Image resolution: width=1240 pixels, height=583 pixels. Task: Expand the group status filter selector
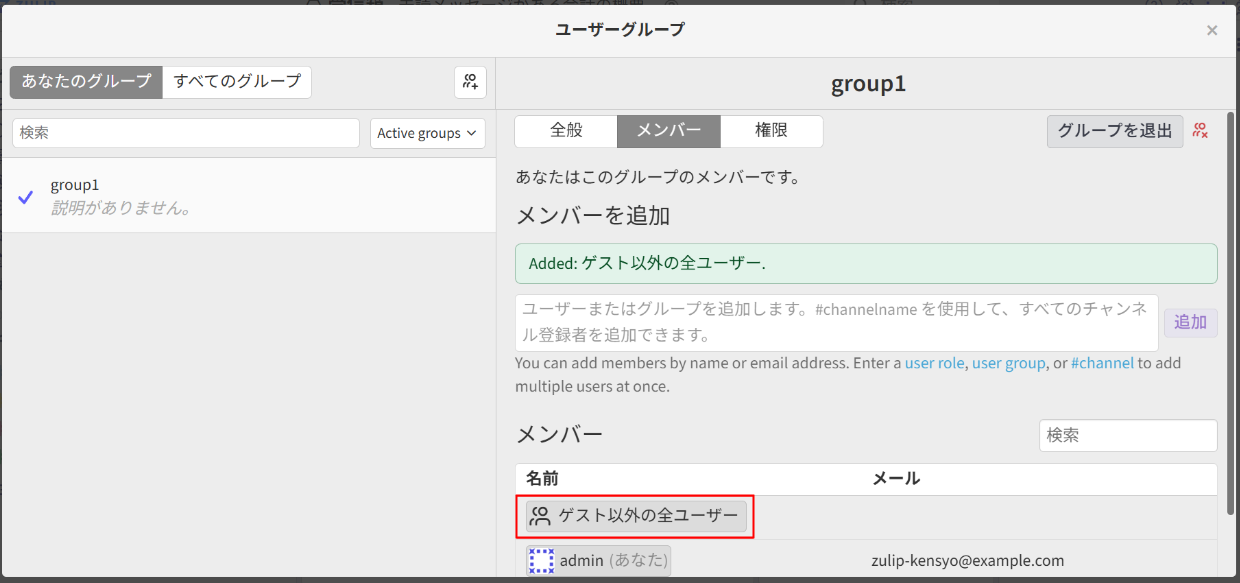427,133
